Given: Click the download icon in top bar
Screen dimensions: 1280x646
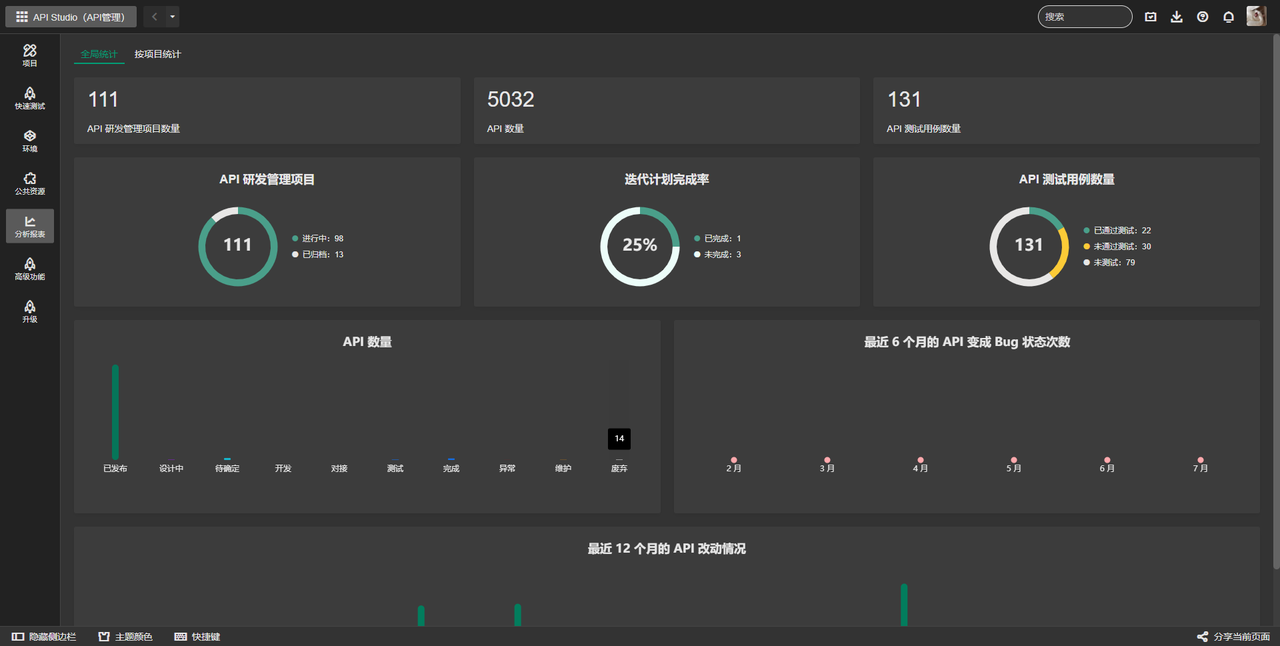Looking at the screenshot, I should click(x=1177, y=17).
